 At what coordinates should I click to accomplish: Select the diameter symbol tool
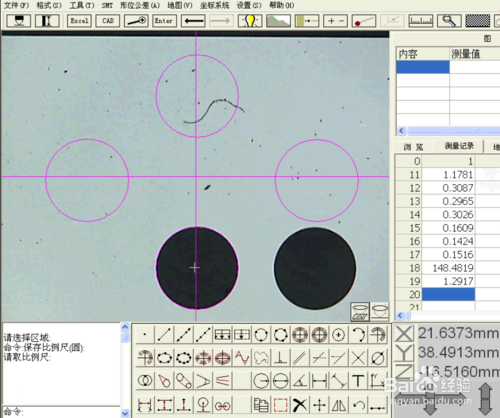pyautogui.click(x=378, y=358)
